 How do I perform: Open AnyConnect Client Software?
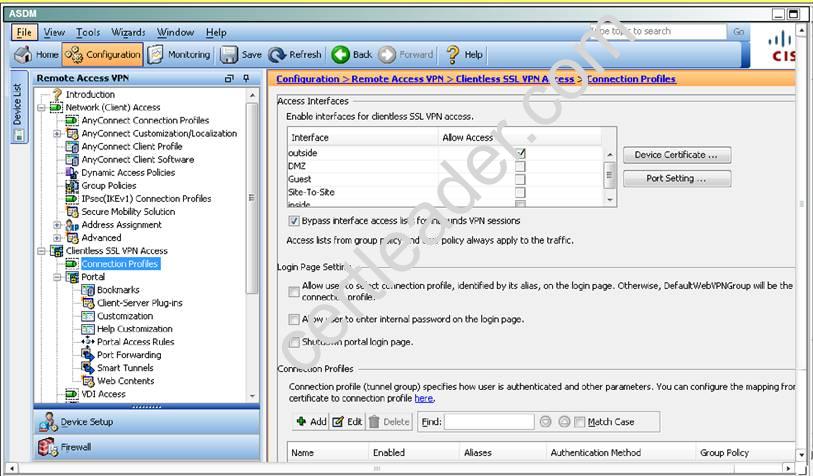coord(138,159)
